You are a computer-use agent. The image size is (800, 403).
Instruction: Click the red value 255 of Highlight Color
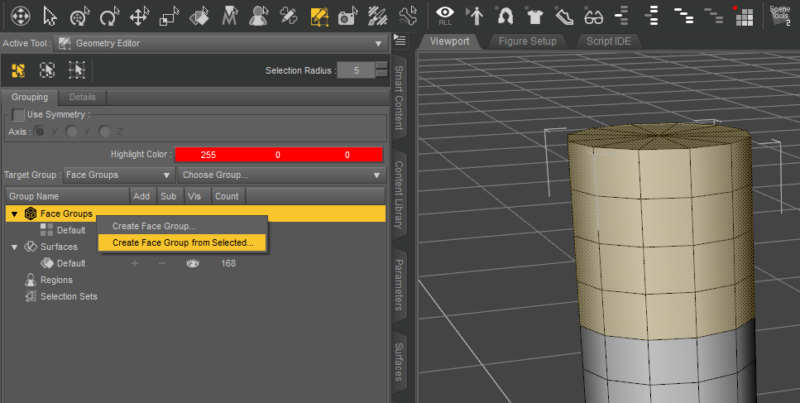208,155
